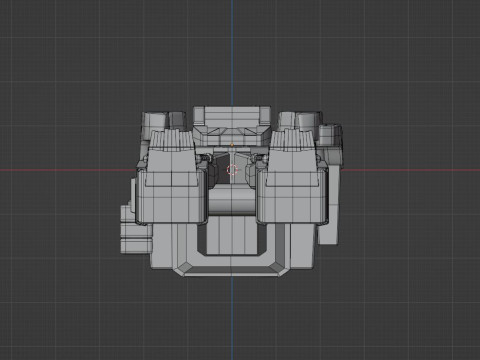The height and width of the screenshot is (360, 480).
Task: Select the orange object origin dot
Action: pyautogui.click(x=232, y=145)
